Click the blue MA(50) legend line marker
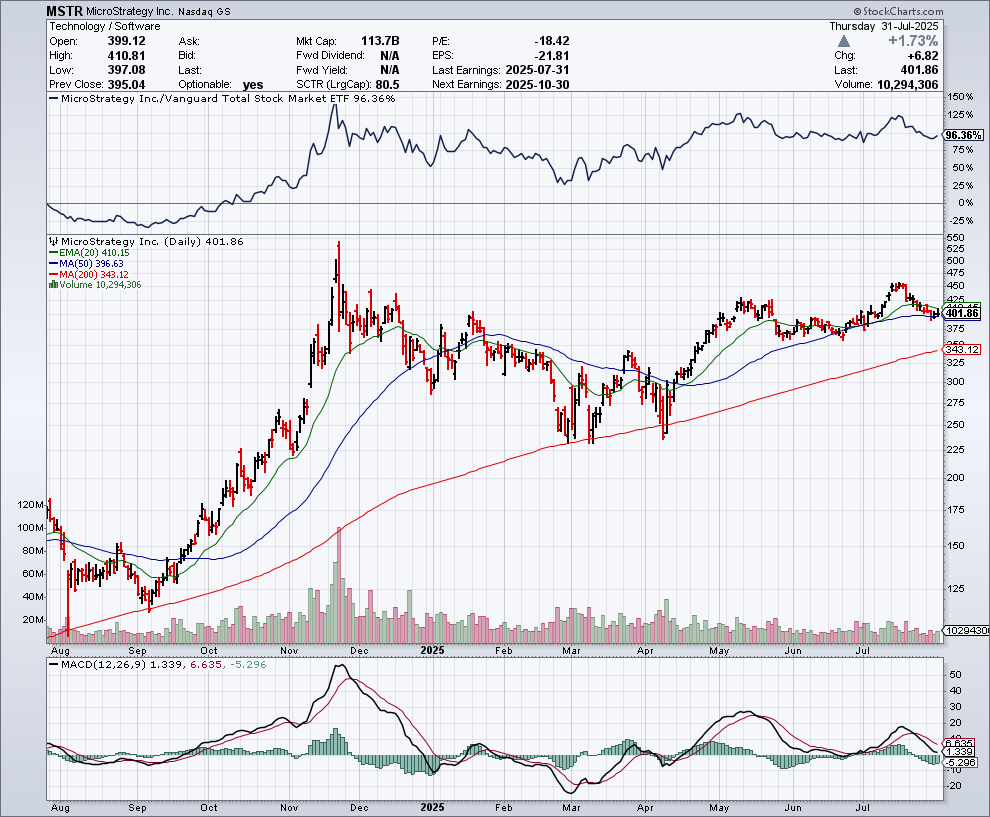 click(54, 263)
